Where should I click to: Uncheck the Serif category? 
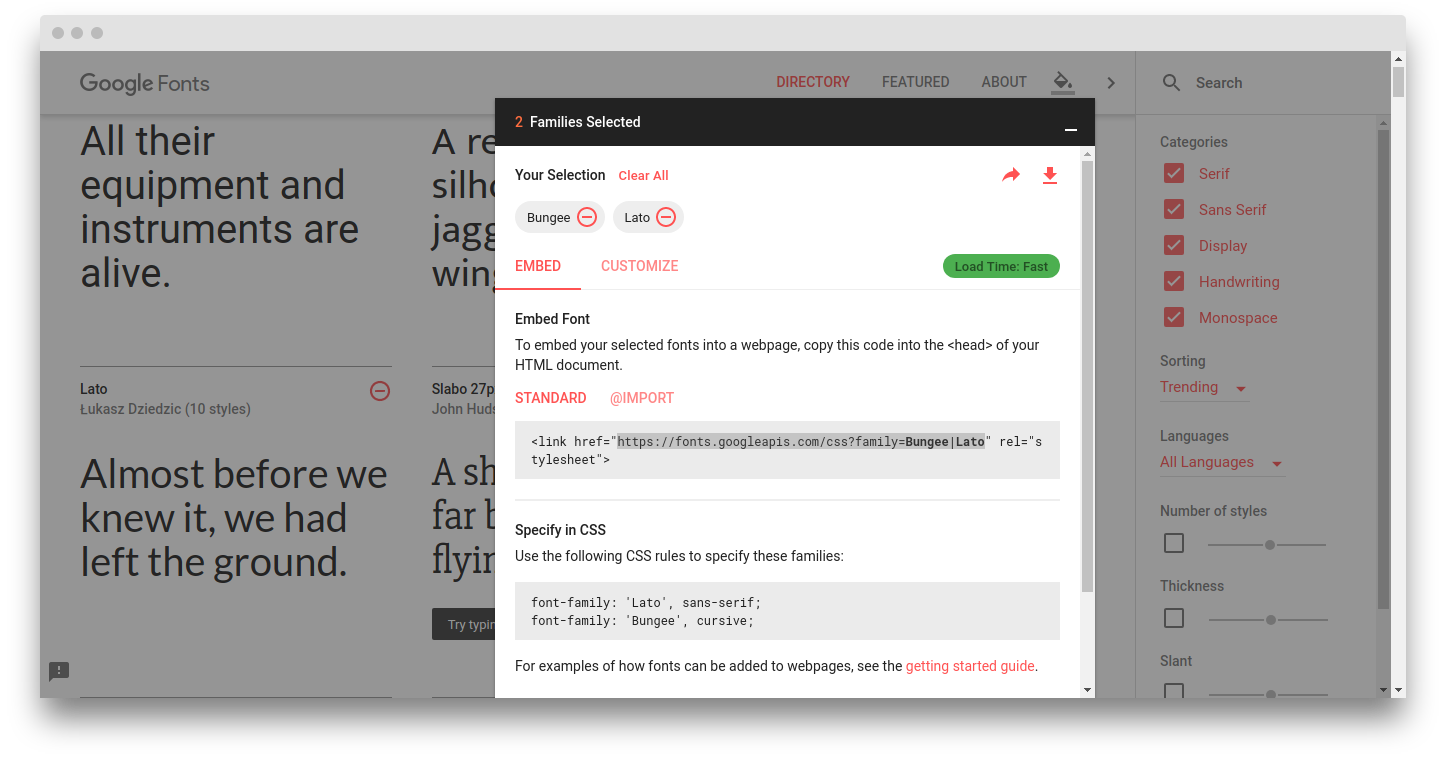[x=1174, y=174]
